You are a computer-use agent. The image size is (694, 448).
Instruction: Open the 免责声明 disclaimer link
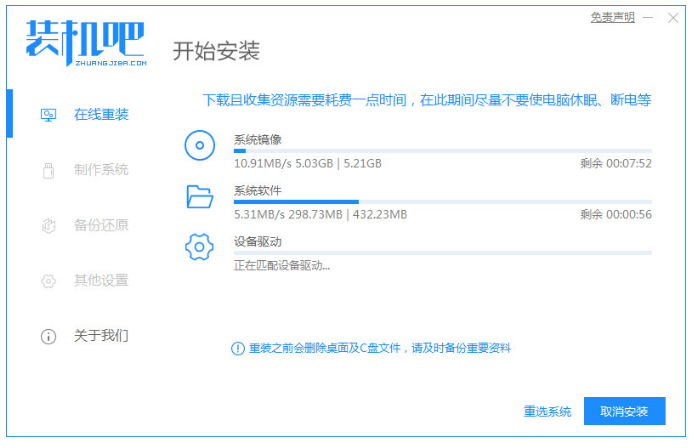[x=611, y=17]
